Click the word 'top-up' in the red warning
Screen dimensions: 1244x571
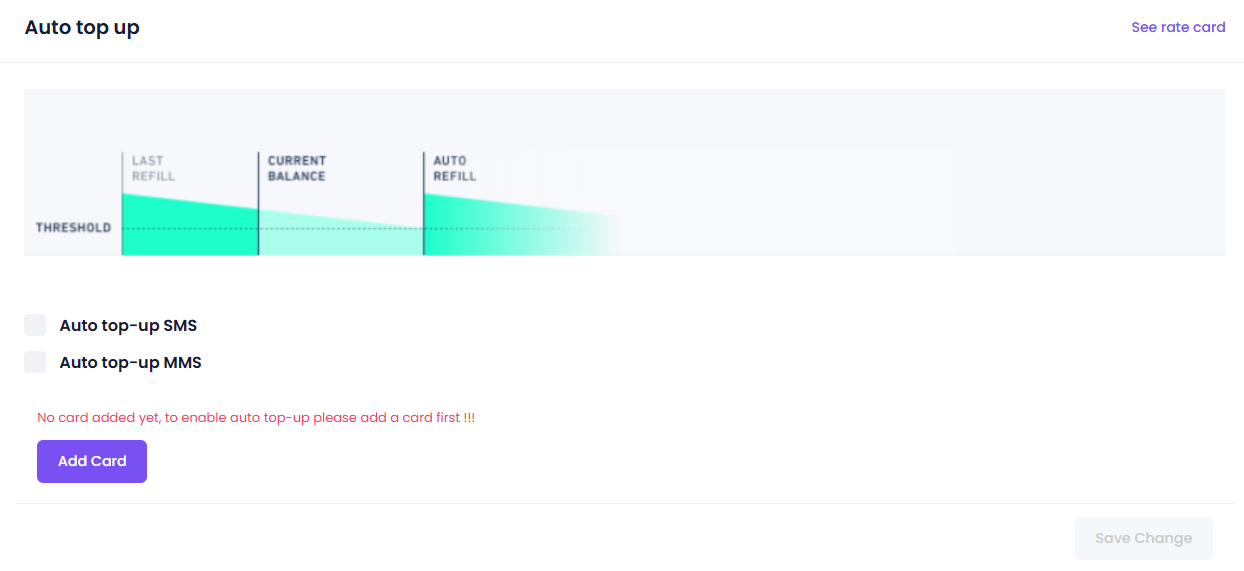tap(286, 417)
